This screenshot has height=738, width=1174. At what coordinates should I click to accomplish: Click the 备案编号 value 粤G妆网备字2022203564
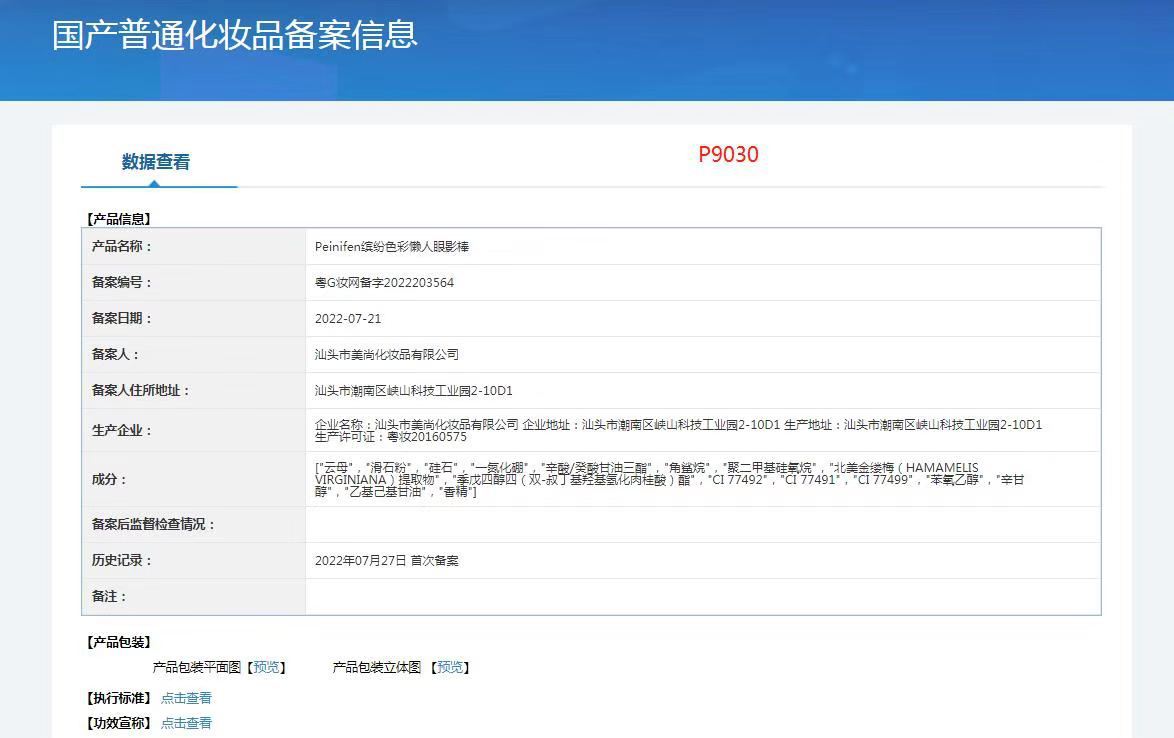(x=384, y=282)
